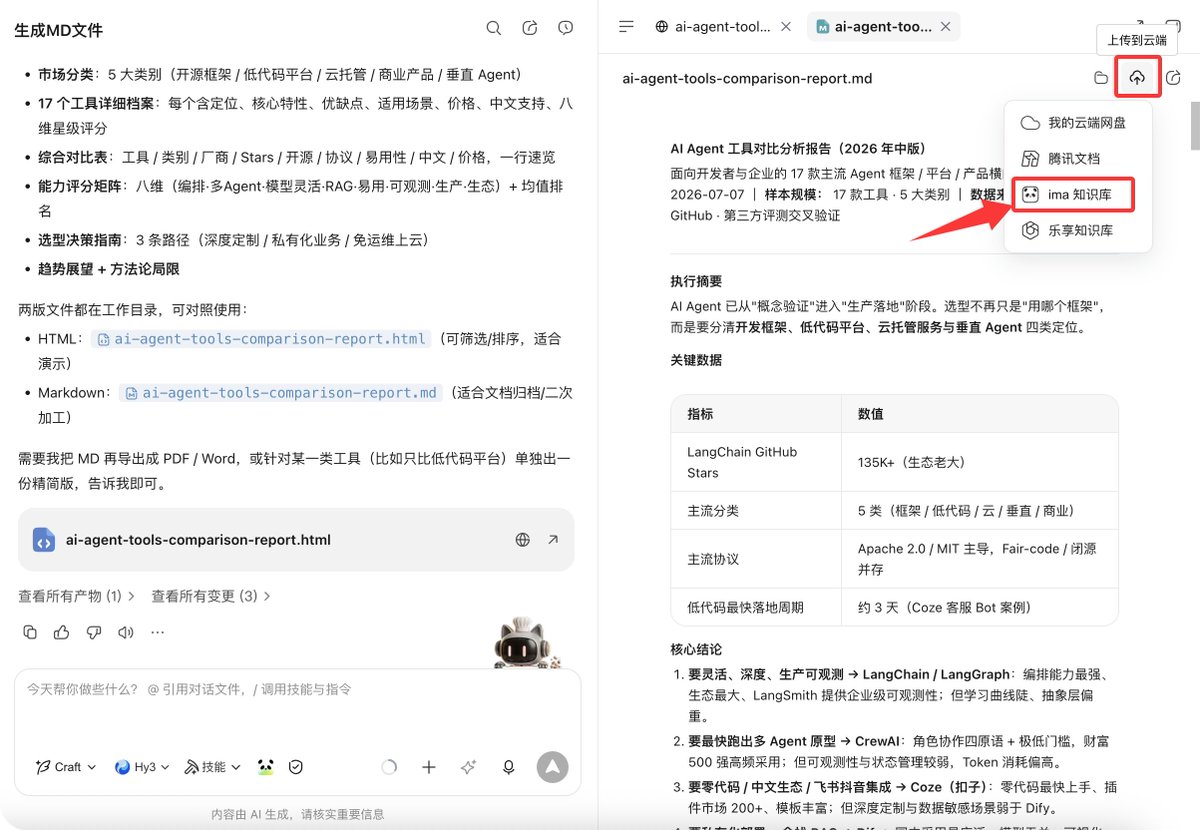Close the HTML ai-agent-tool preview tab
This screenshot has width=1200, height=830.
point(786,27)
